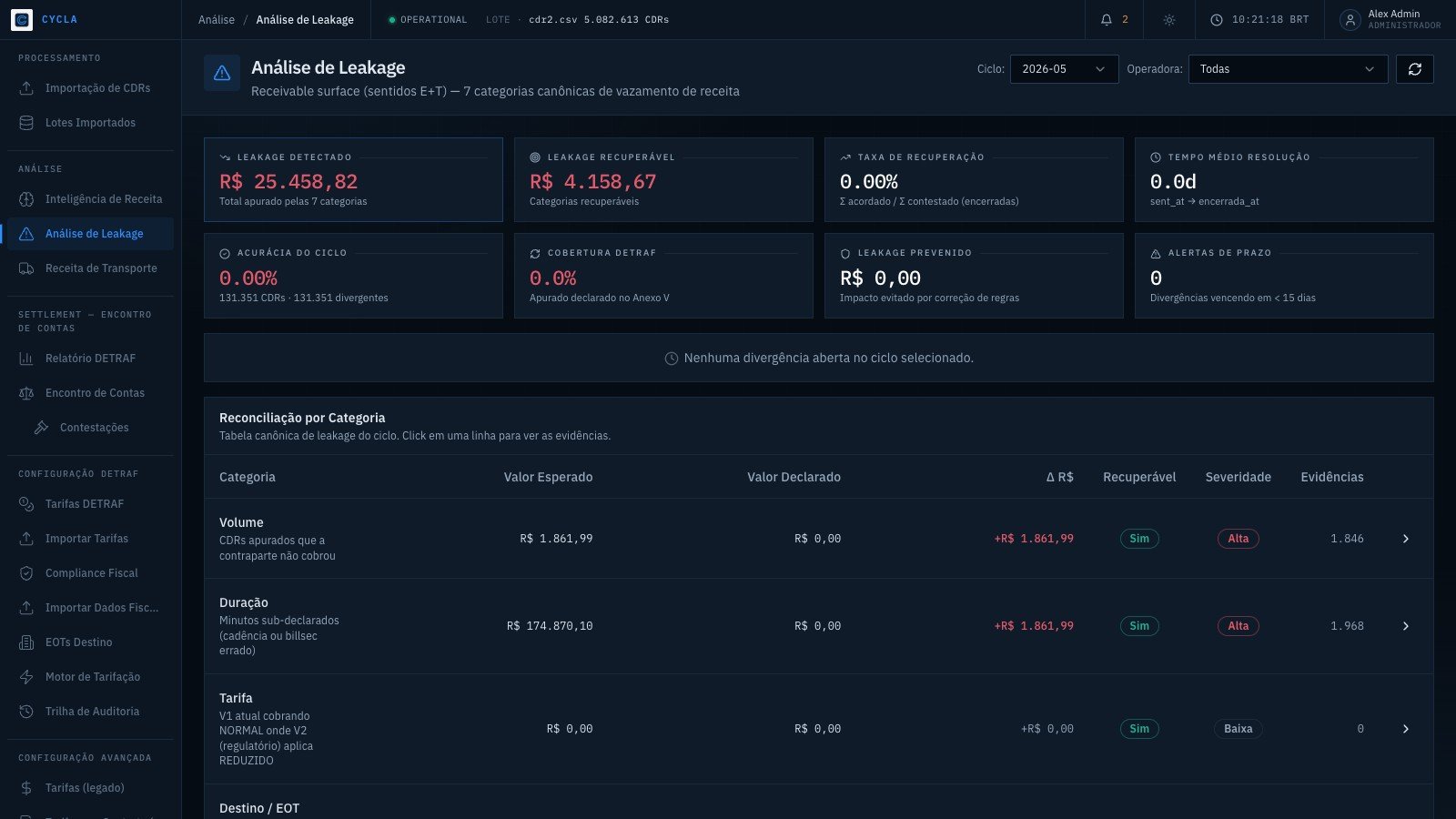Click the Severidade column header
The image size is (1456, 819).
[1239, 477]
